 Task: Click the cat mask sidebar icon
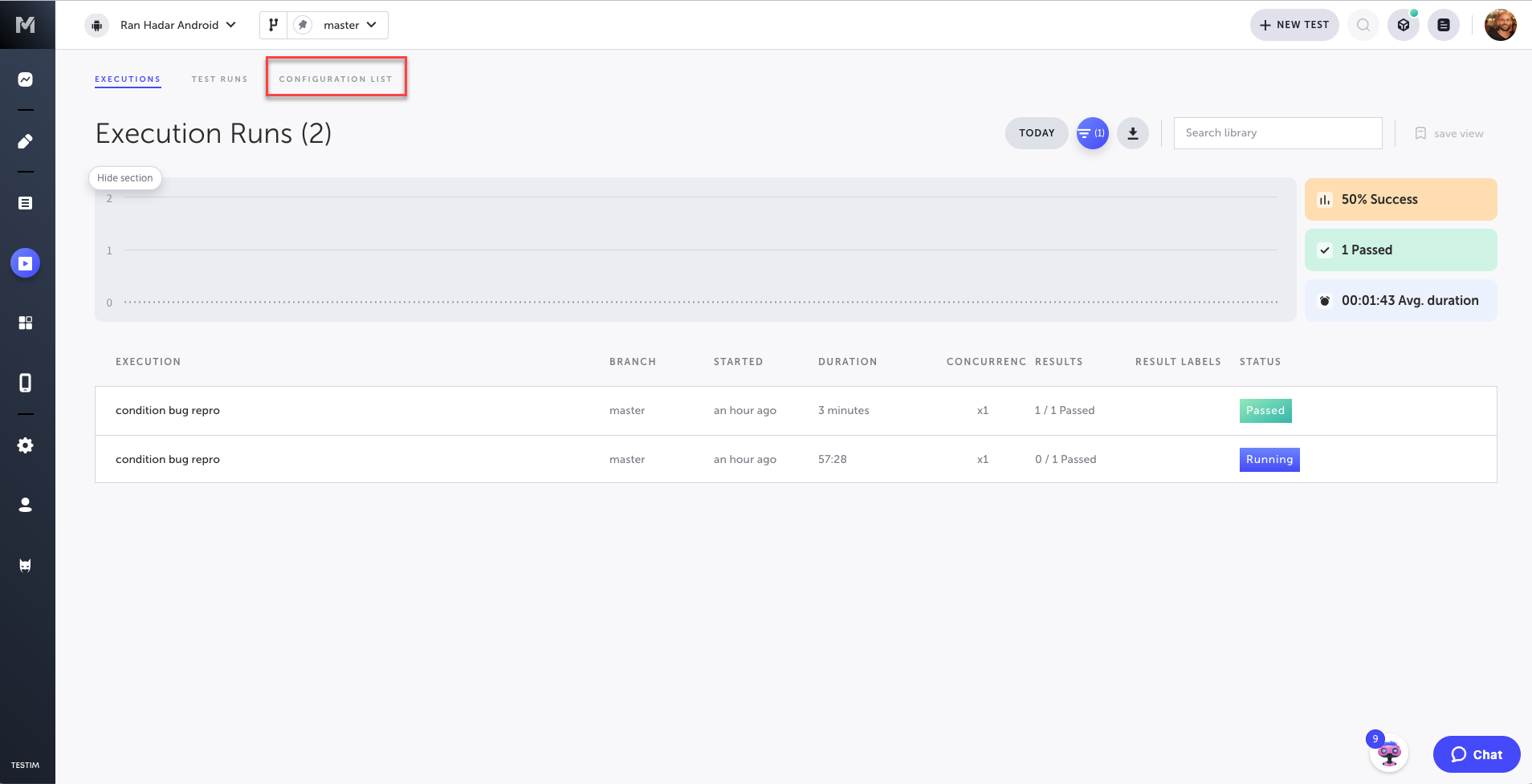click(26, 566)
